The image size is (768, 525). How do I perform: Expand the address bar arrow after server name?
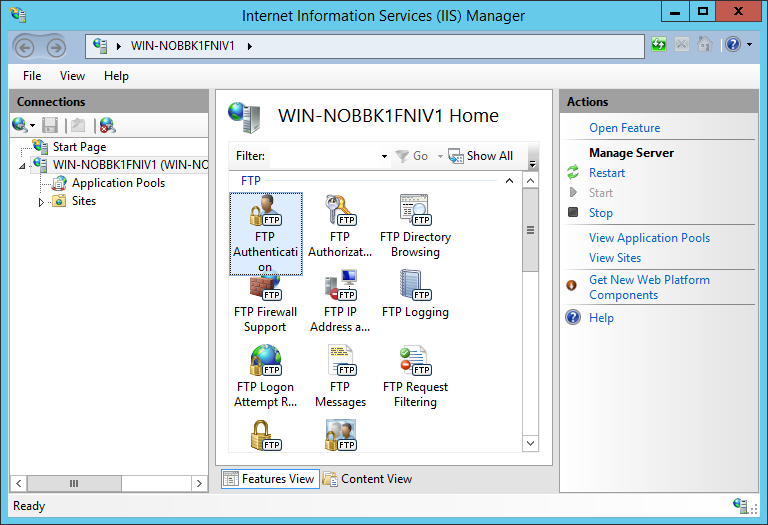250,46
